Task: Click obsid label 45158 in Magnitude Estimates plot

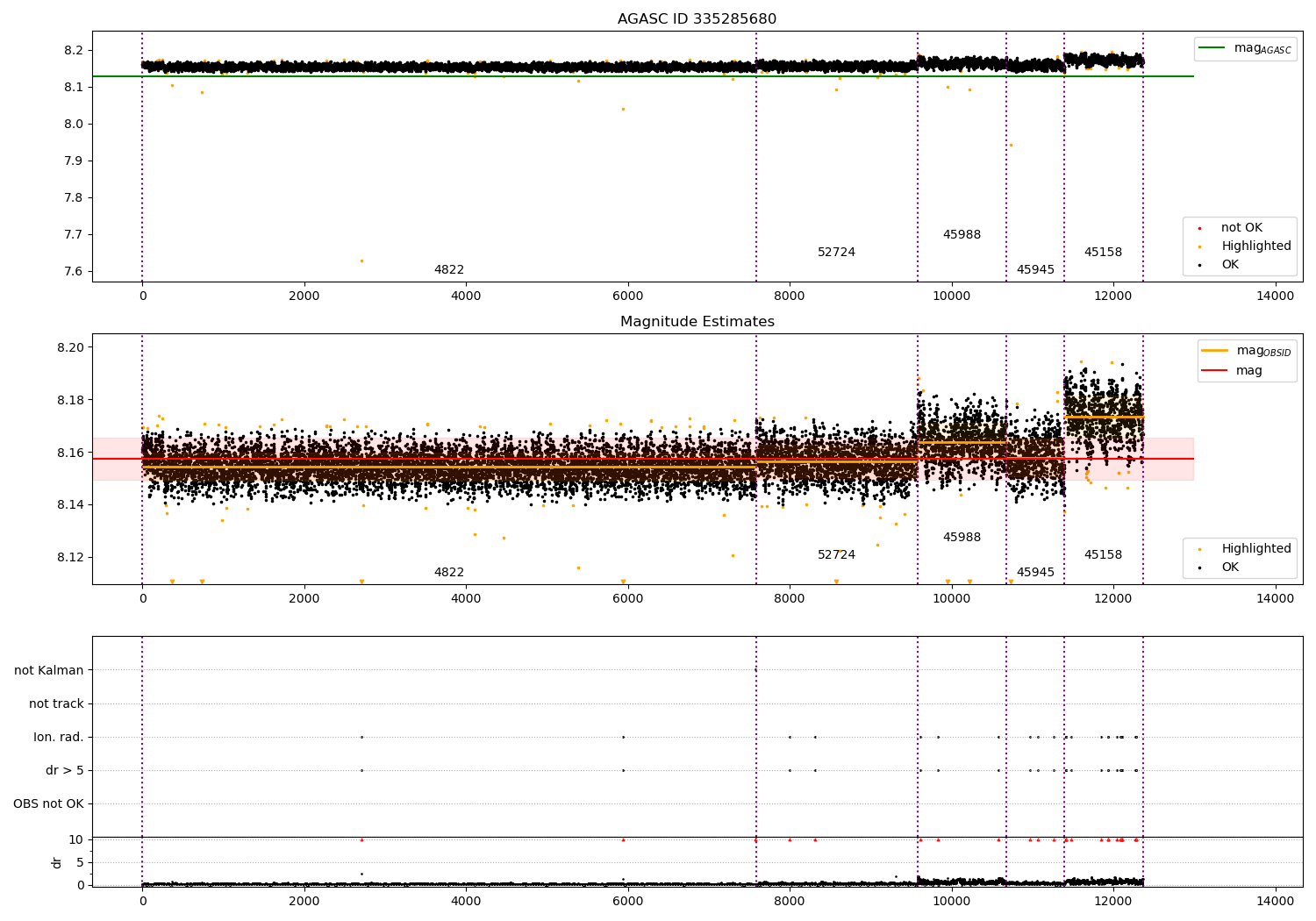Action: 1103,555
